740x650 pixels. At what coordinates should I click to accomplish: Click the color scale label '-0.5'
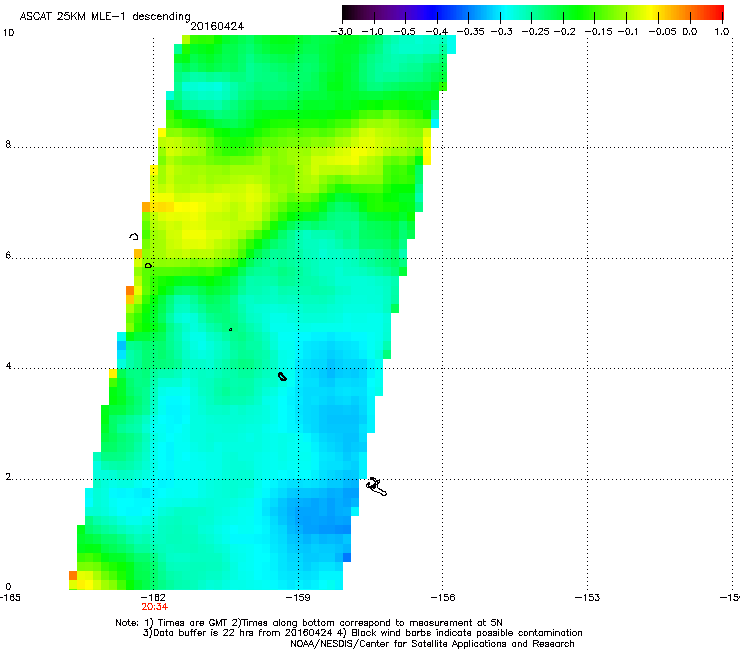click(404, 32)
